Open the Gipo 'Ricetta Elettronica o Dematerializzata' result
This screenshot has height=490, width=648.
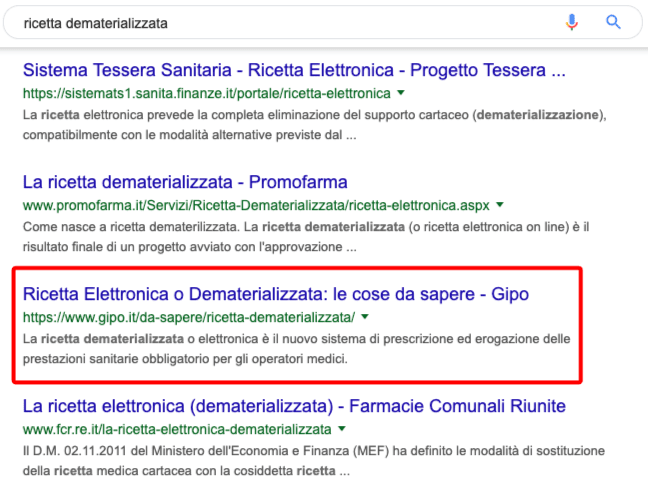click(x=275, y=295)
